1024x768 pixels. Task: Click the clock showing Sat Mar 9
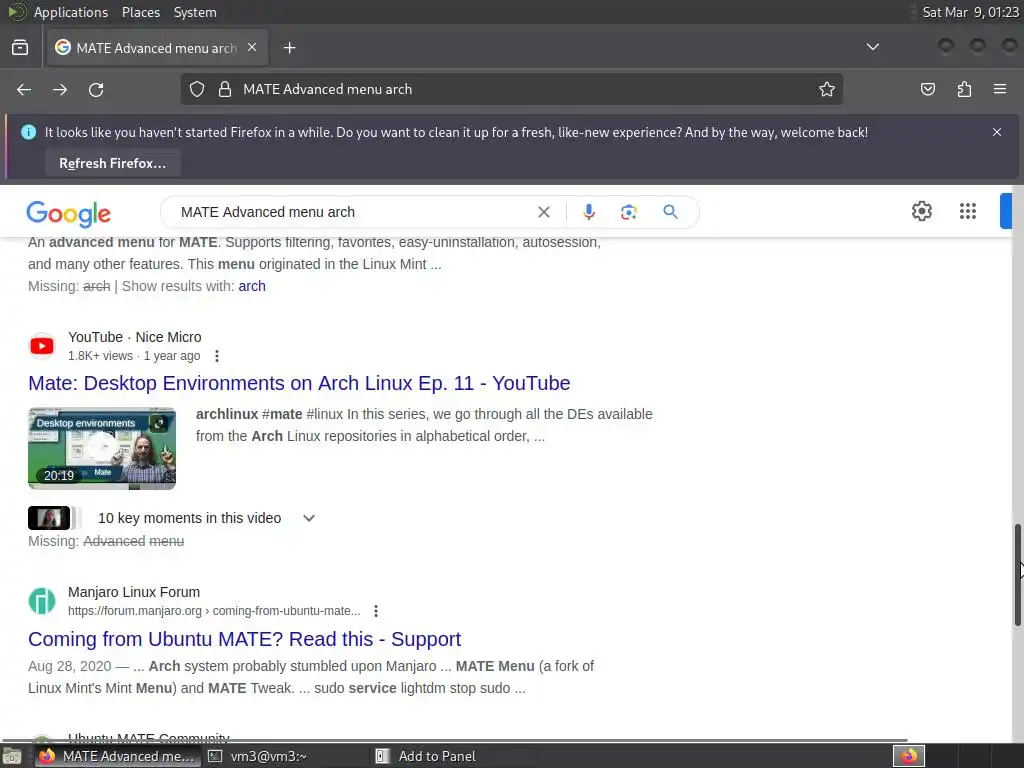tap(970, 12)
